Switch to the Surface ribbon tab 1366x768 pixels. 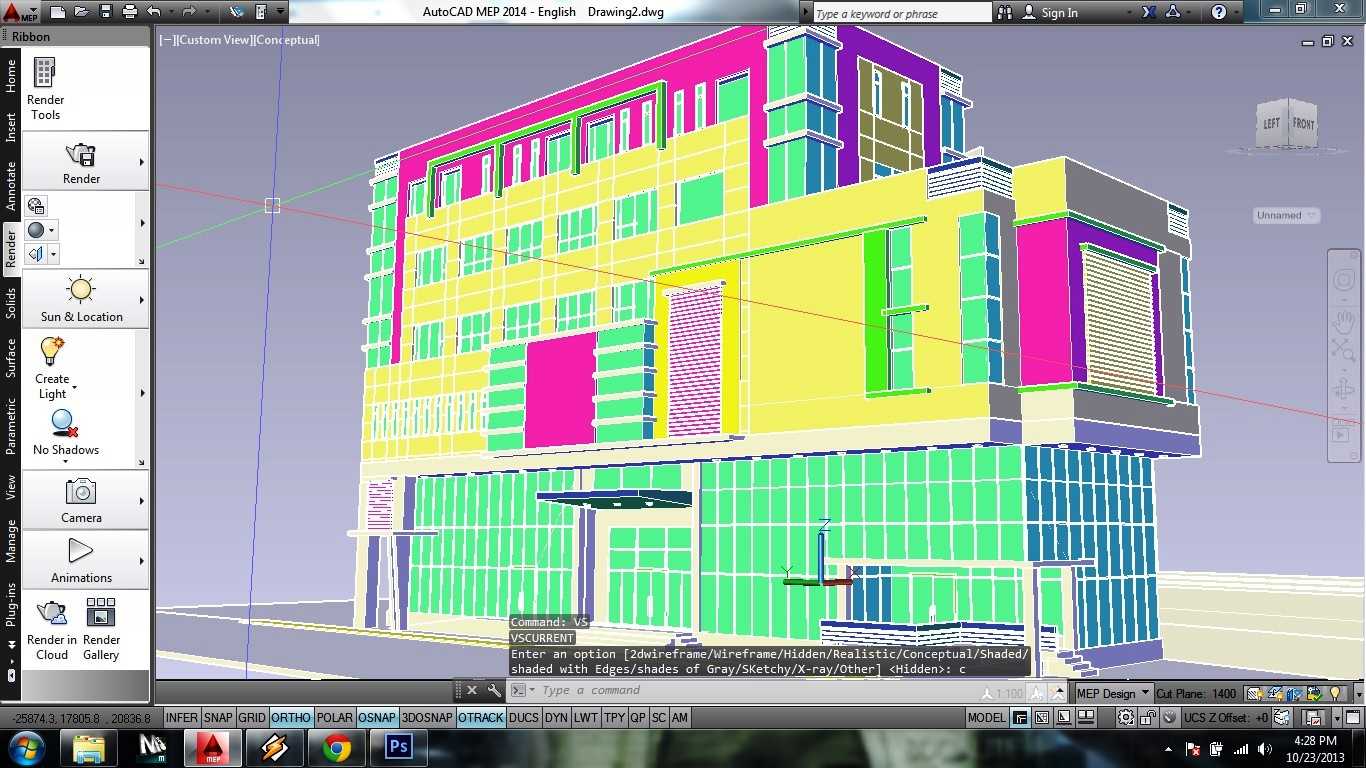11,358
